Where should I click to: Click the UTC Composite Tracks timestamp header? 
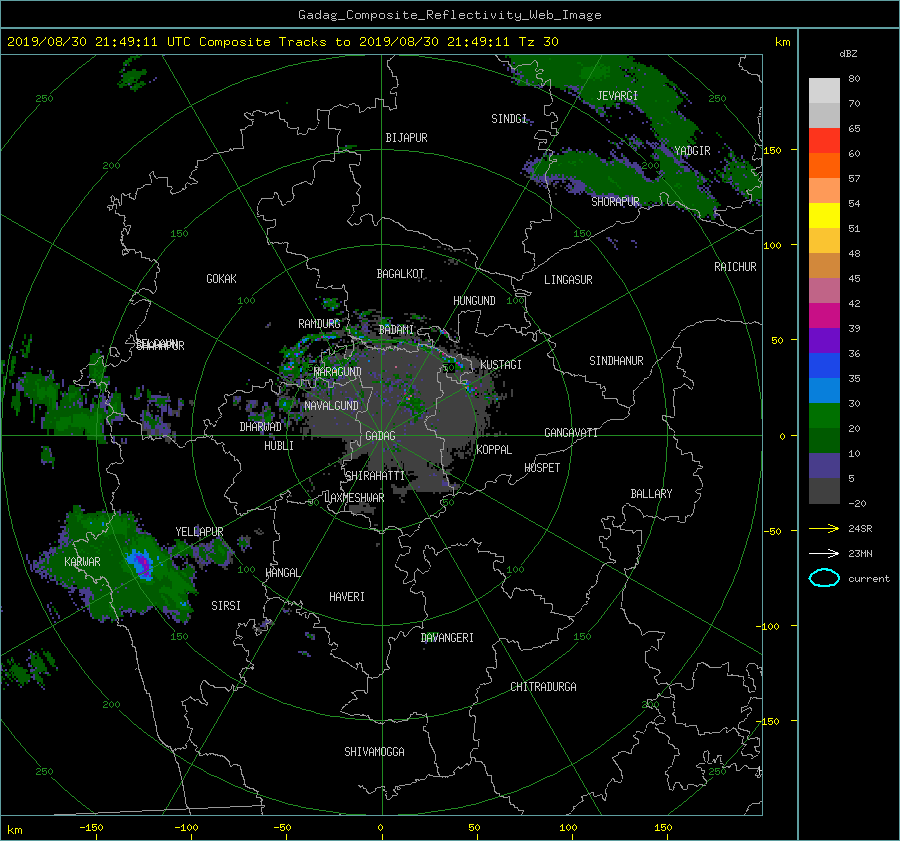282,42
